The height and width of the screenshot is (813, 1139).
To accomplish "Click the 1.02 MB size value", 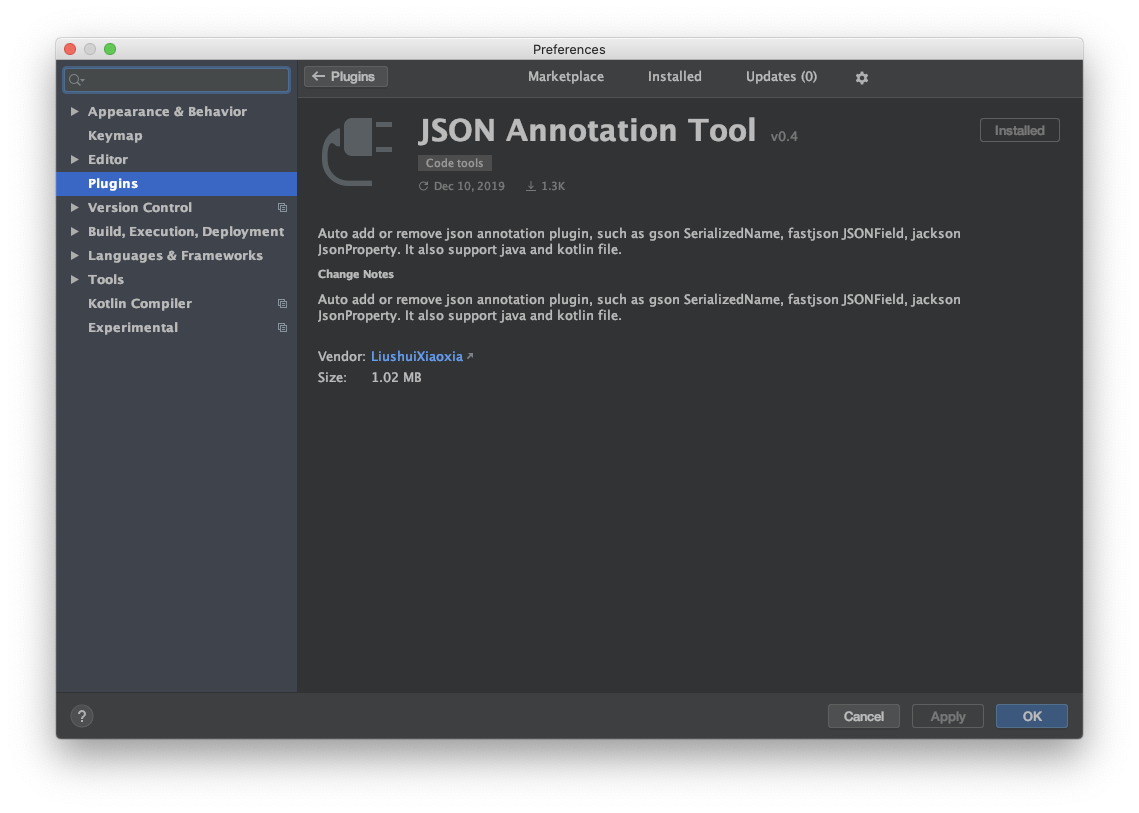I will pyautogui.click(x=396, y=377).
